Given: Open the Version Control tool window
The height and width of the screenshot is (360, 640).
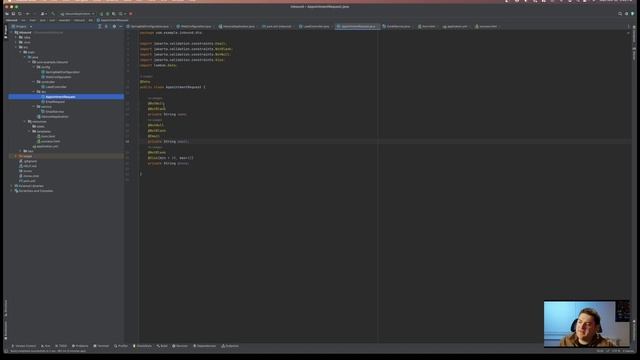Looking at the screenshot, I should point(24,346).
